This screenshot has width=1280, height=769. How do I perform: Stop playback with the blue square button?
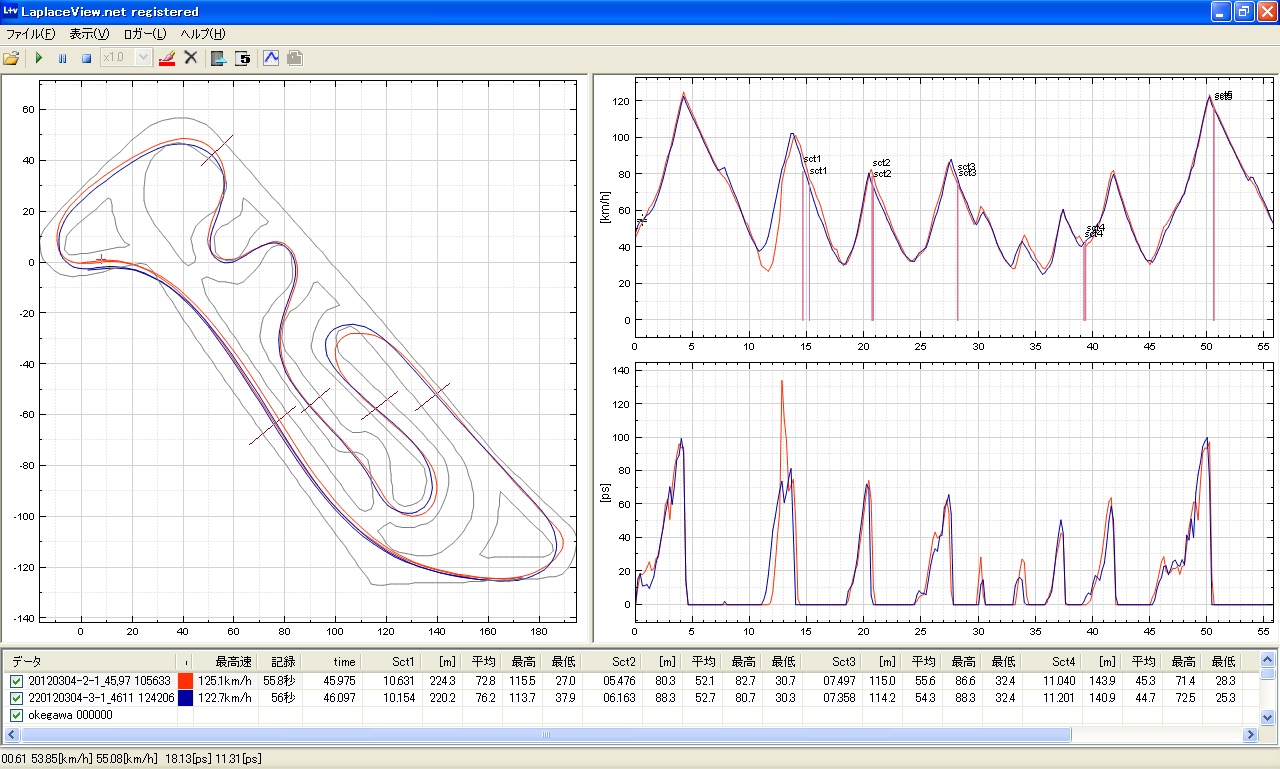click(x=86, y=58)
